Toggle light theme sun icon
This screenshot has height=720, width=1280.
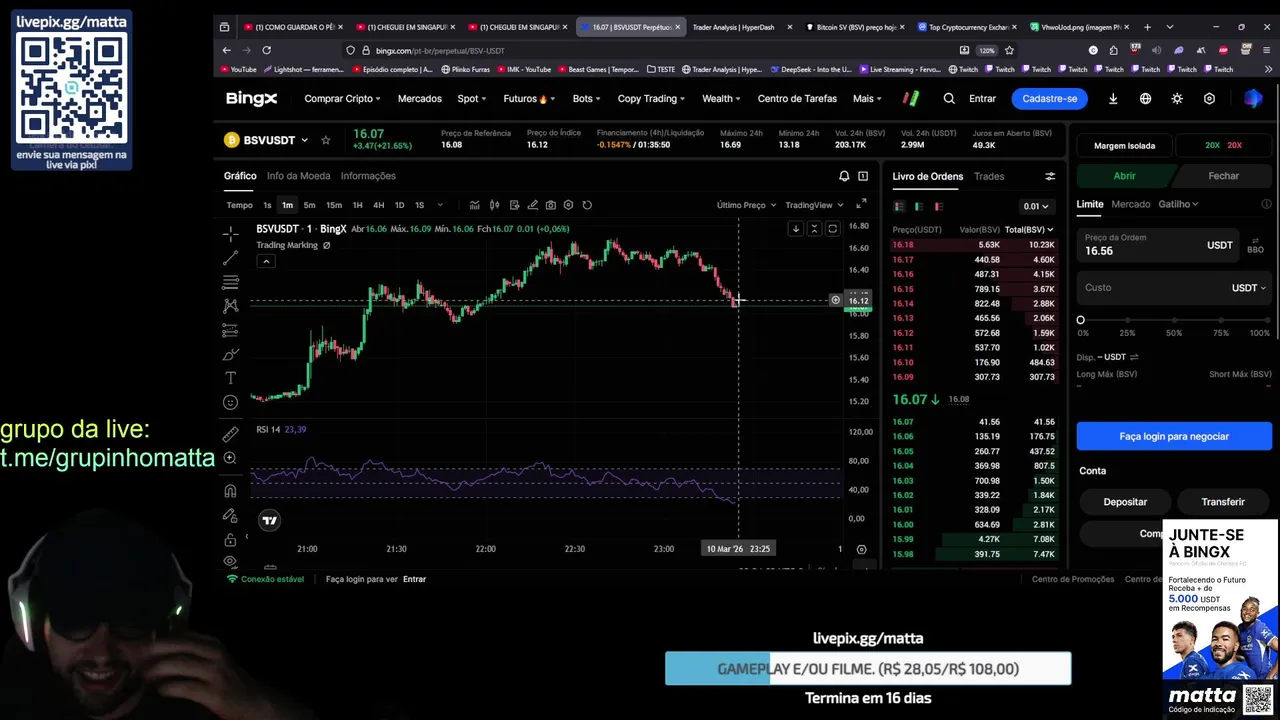point(1177,99)
